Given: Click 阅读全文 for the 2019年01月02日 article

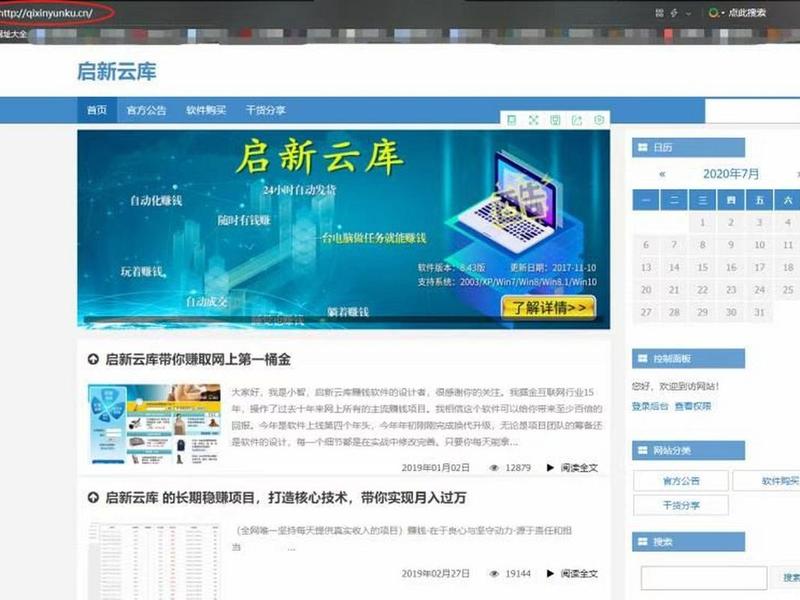Looking at the screenshot, I should click(x=579, y=467).
